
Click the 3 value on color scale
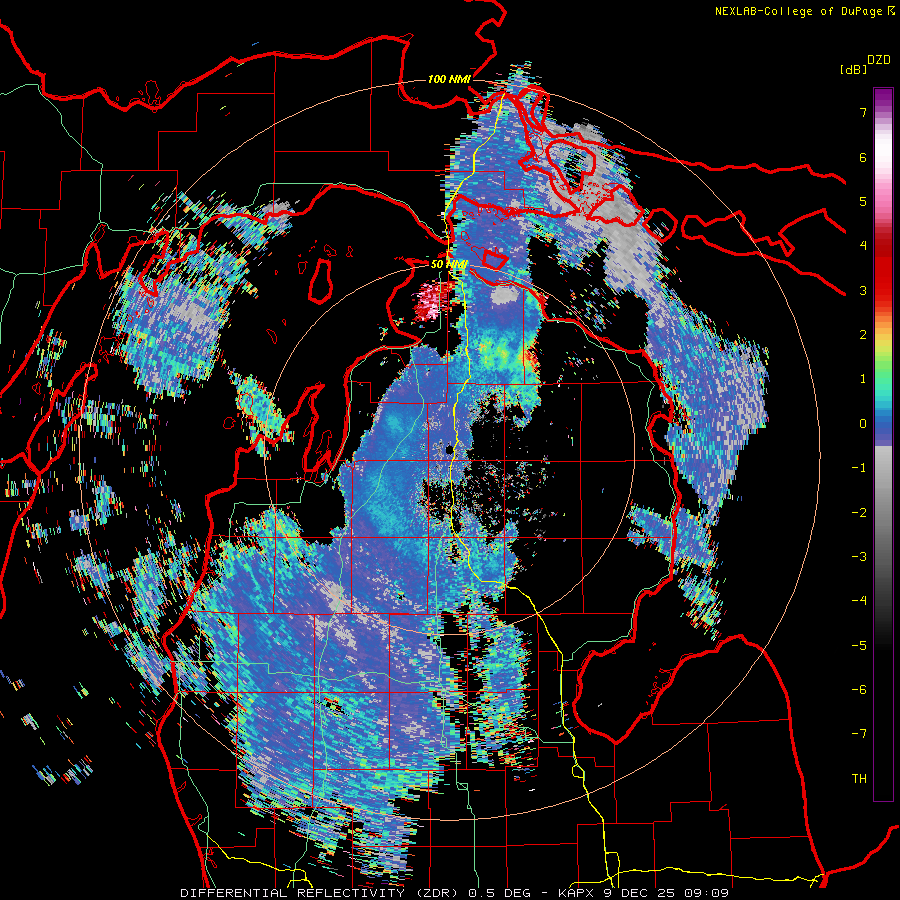coord(863,290)
